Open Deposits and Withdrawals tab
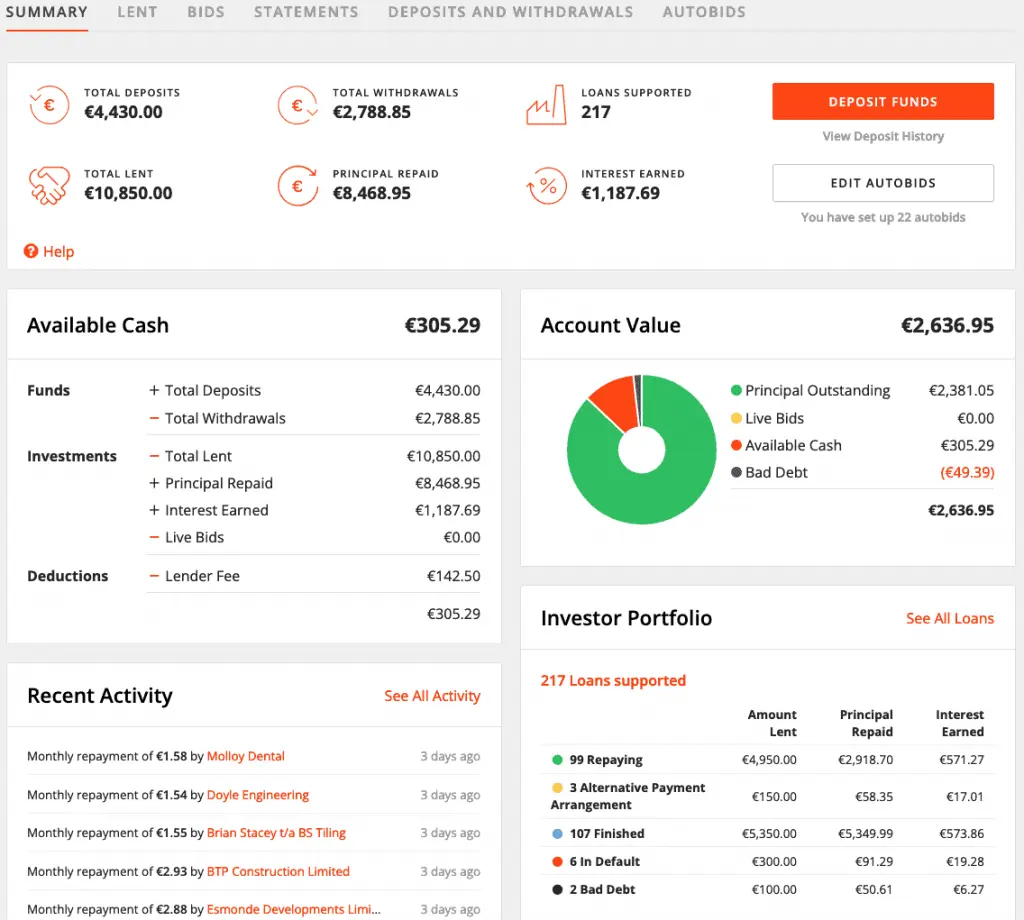 (x=510, y=12)
